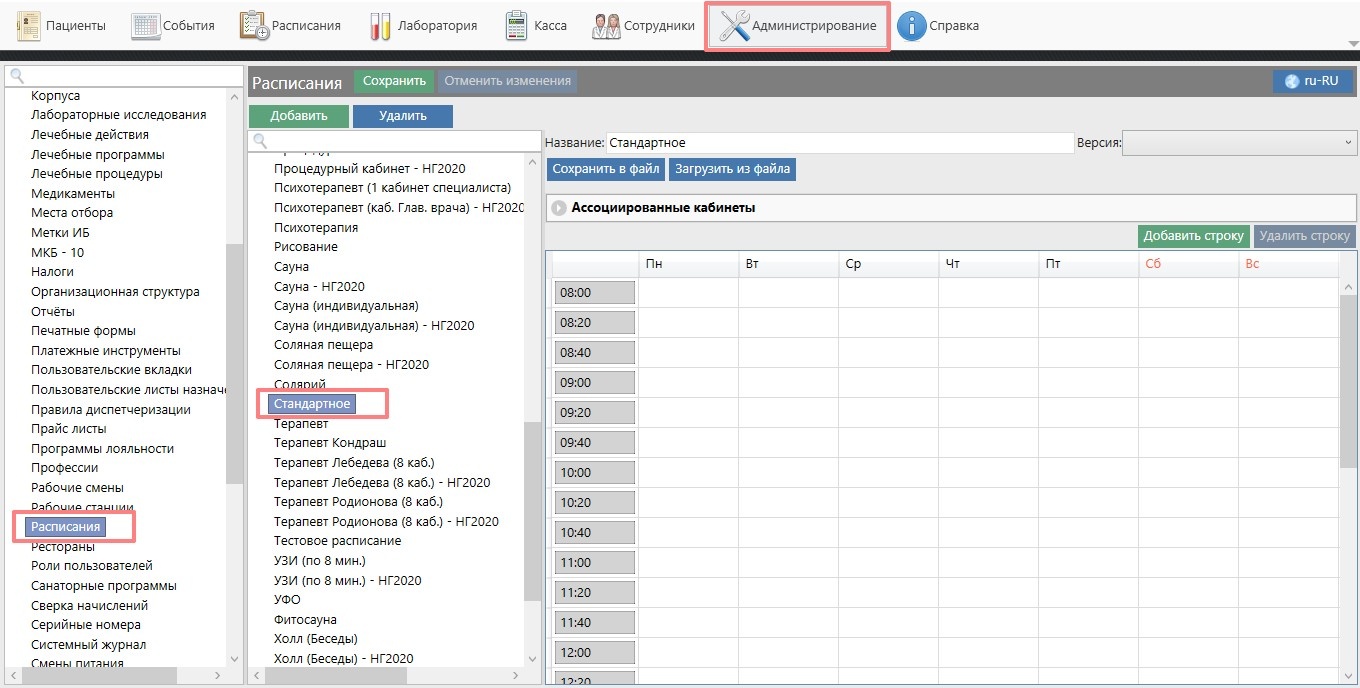Click the schedule grid vertical scrollbar
Viewport: 1360px width, 688px height.
click(x=1348, y=380)
